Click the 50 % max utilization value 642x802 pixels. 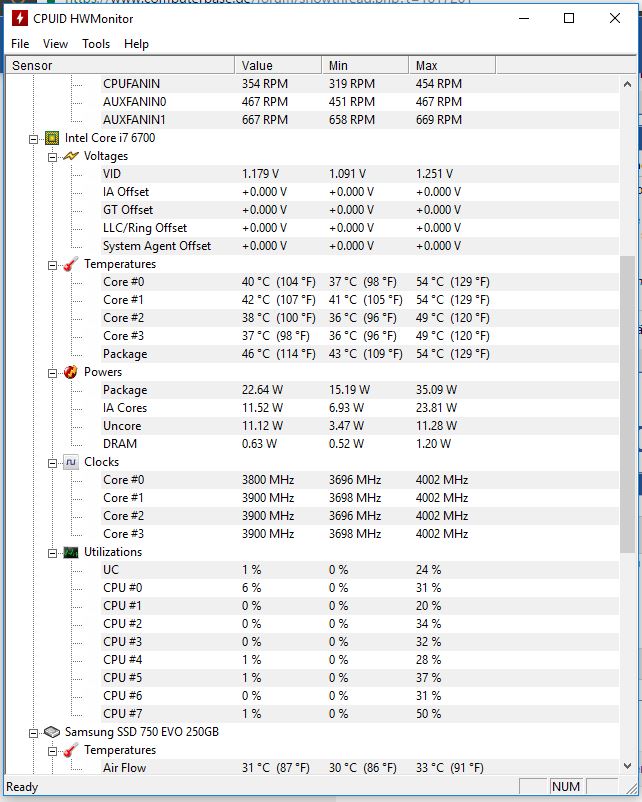[428, 714]
